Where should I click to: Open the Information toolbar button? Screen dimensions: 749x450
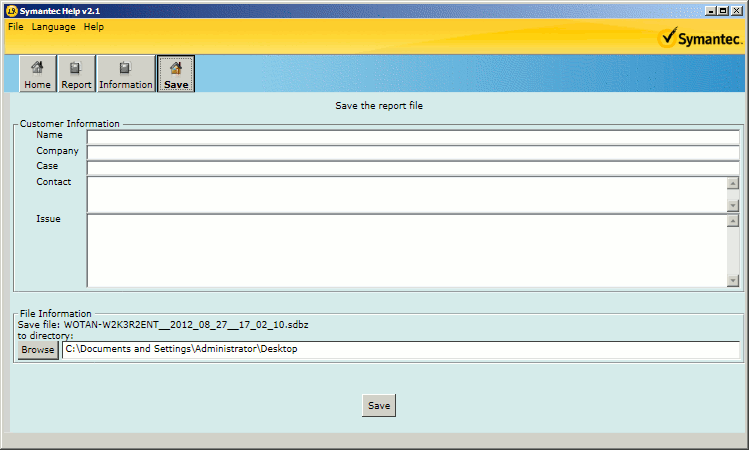pyautogui.click(x=126, y=74)
